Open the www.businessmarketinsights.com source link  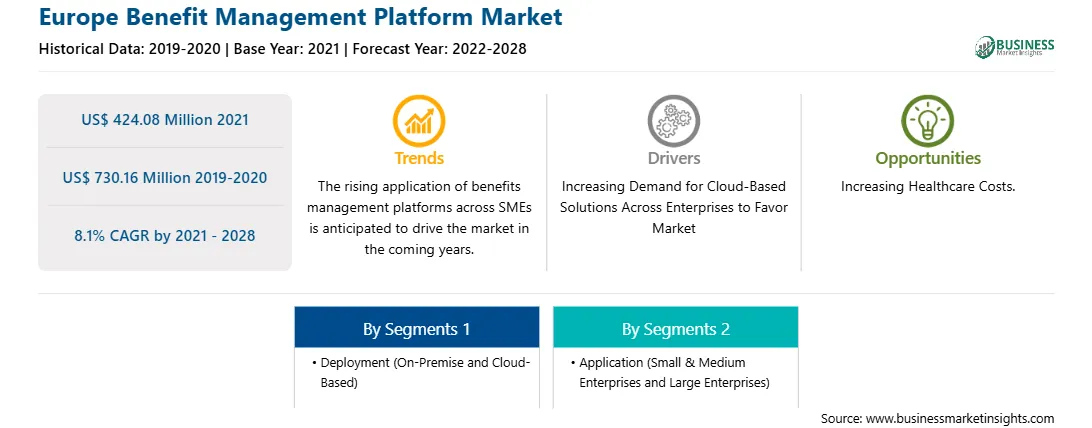(x=960, y=418)
